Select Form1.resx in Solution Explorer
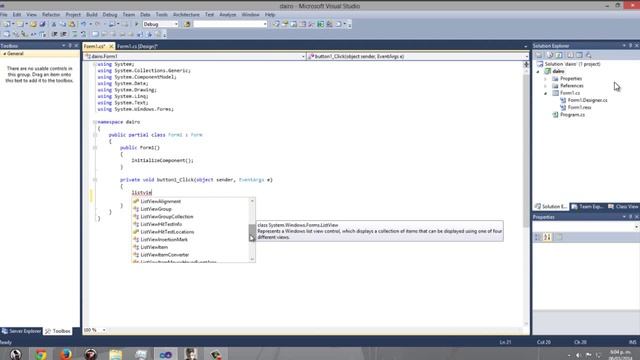The height and width of the screenshot is (360, 640). pyautogui.click(x=579, y=108)
